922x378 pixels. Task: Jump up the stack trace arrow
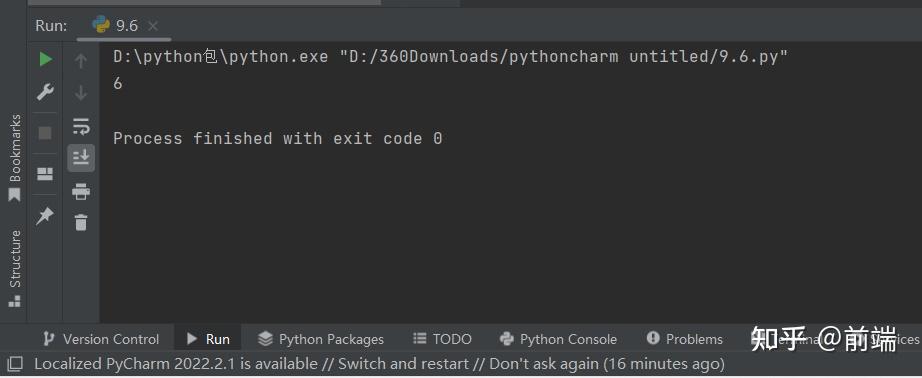coord(81,61)
